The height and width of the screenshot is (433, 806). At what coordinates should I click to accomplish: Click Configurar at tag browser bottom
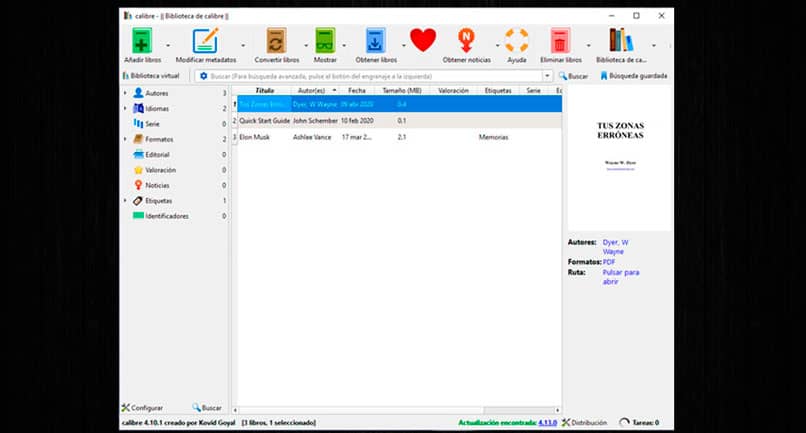coord(142,408)
